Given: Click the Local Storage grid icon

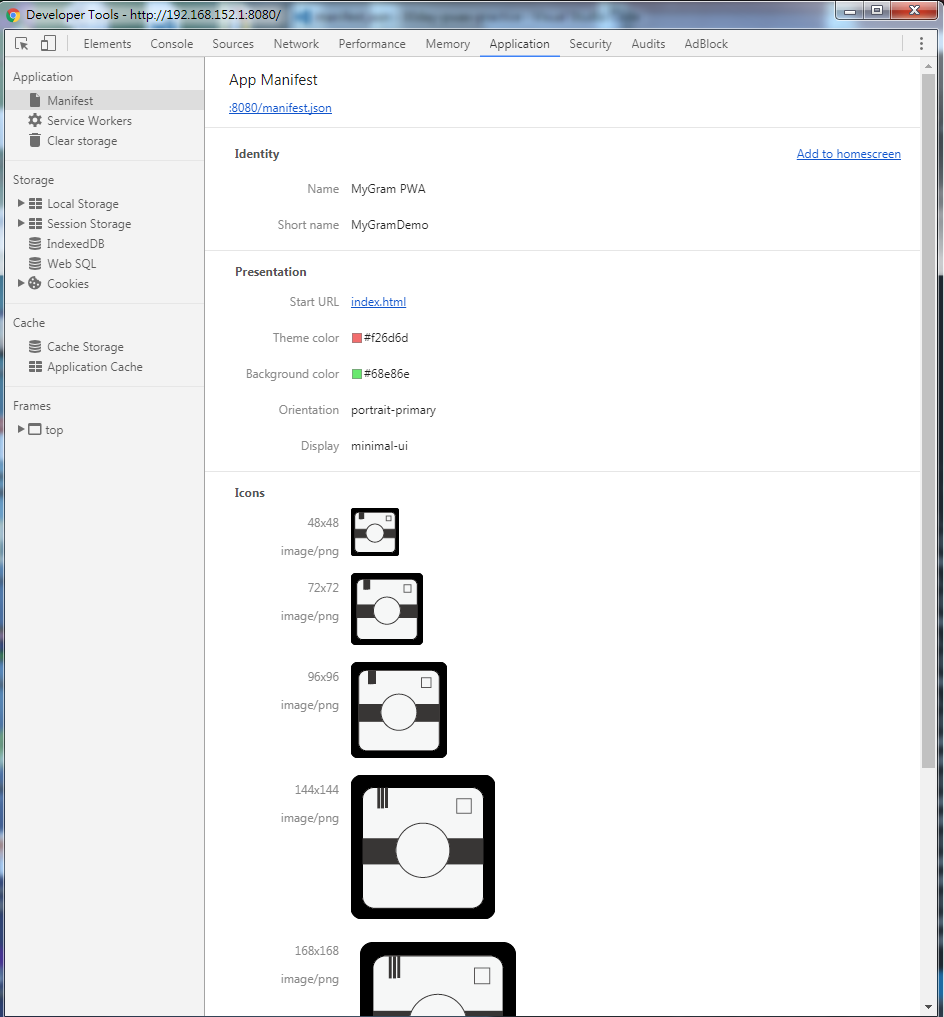Looking at the screenshot, I should click(x=36, y=204).
